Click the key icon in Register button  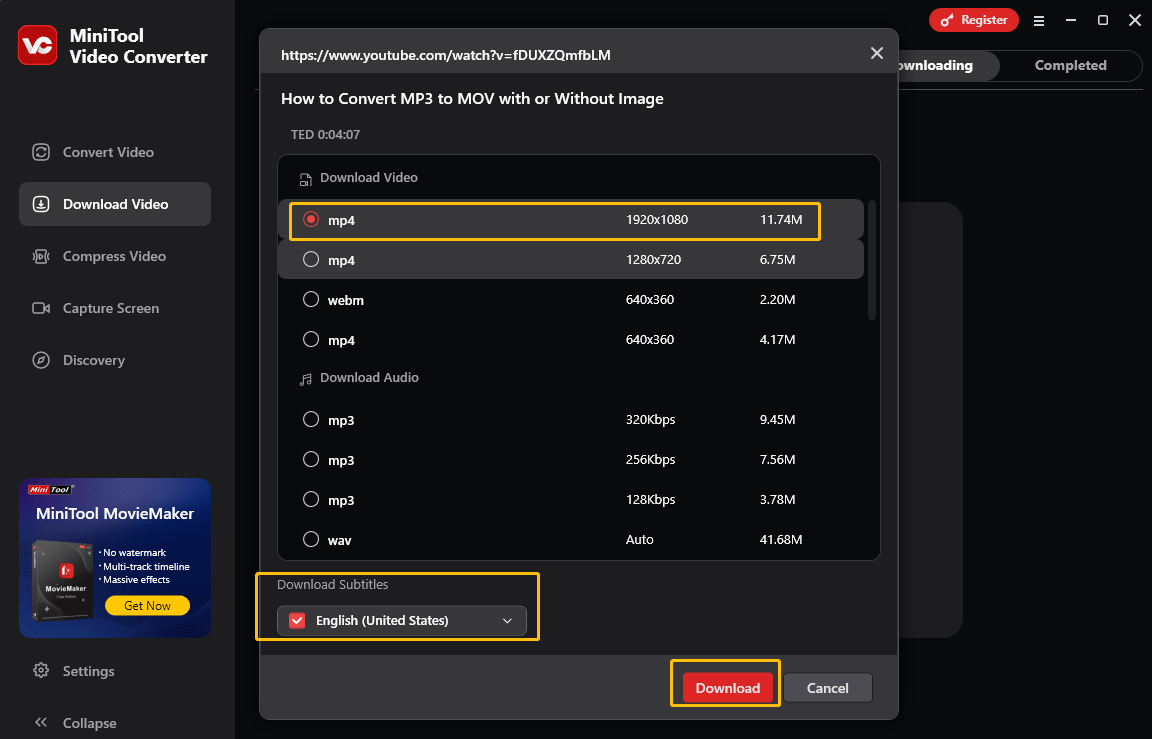click(947, 21)
